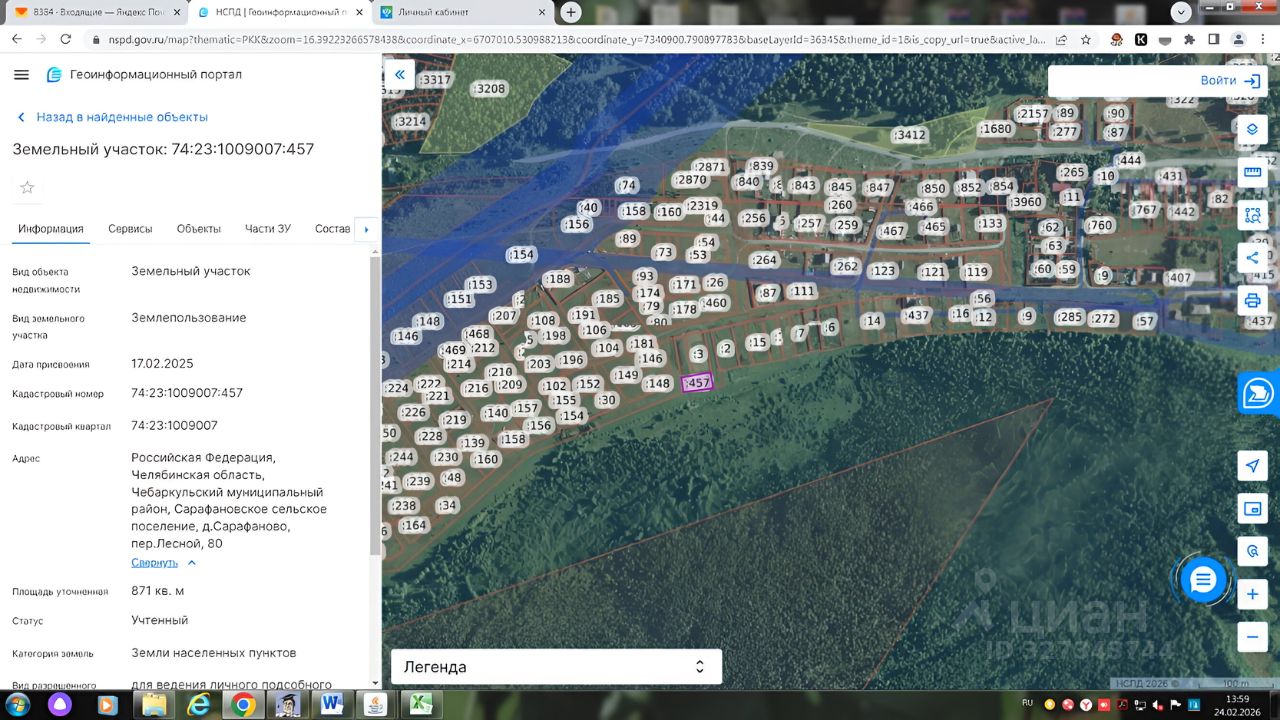This screenshot has width=1280, height=720.
Task: Open the hamburger main menu
Action: click(21, 75)
